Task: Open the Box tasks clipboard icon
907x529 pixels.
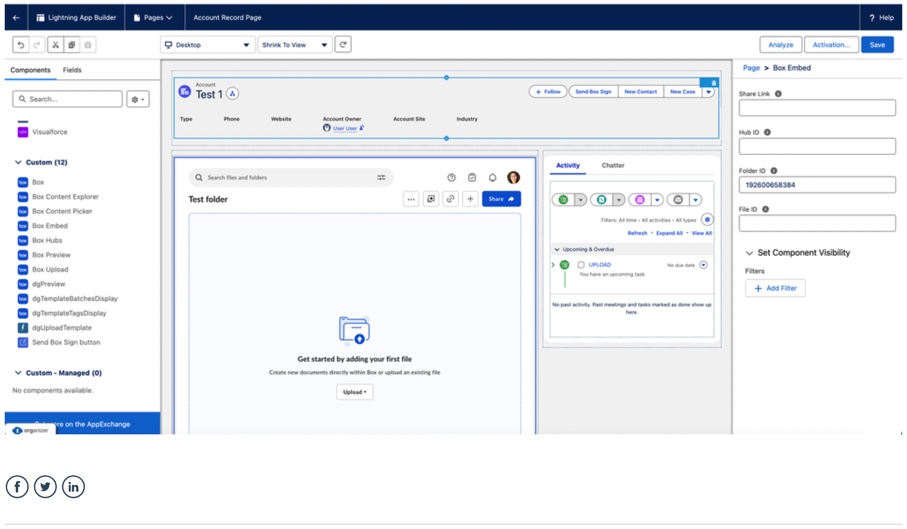Action: pyautogui.click(x=472, y=177)
